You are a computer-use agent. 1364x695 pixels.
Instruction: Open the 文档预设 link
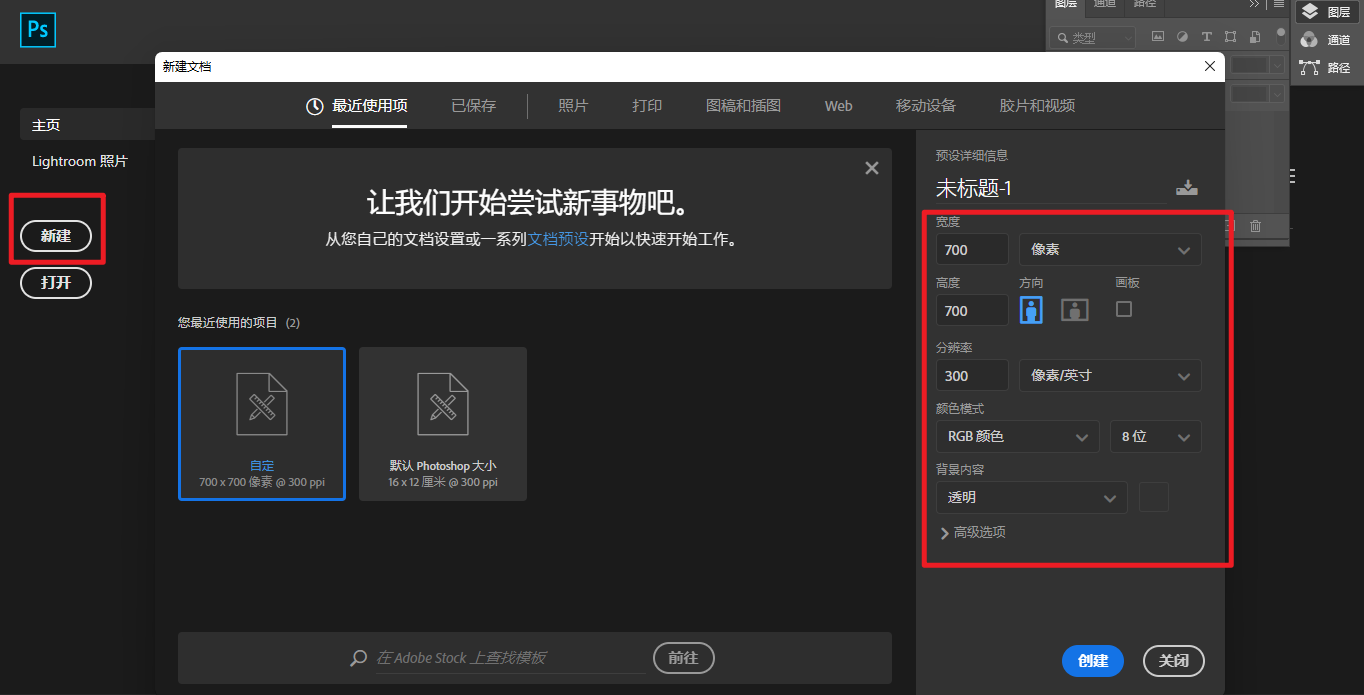[x=558, y=240]
